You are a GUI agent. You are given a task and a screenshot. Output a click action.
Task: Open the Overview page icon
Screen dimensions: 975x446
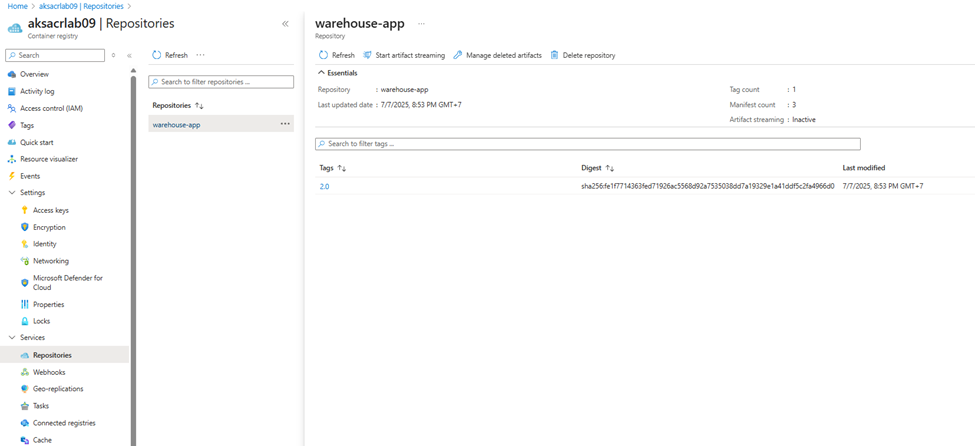[x=11, y=74]
